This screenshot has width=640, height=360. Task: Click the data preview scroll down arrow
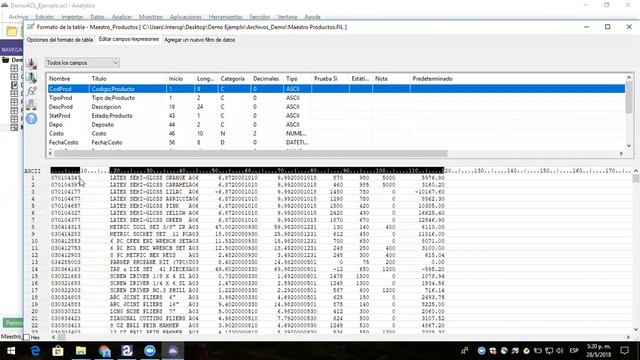click(636, 330)
